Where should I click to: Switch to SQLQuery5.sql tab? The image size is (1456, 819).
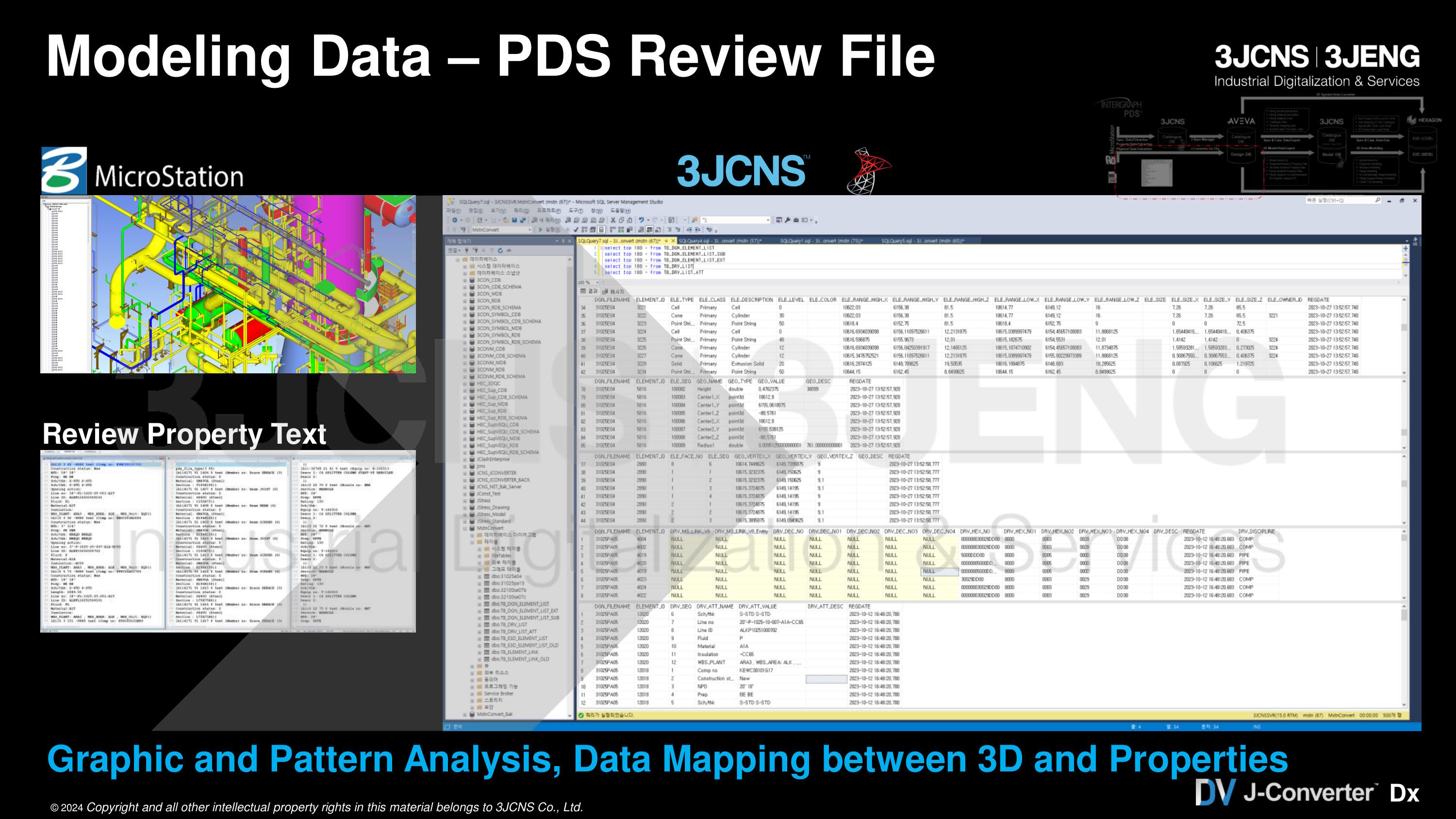pyautogui.click(x=923, y=241)
